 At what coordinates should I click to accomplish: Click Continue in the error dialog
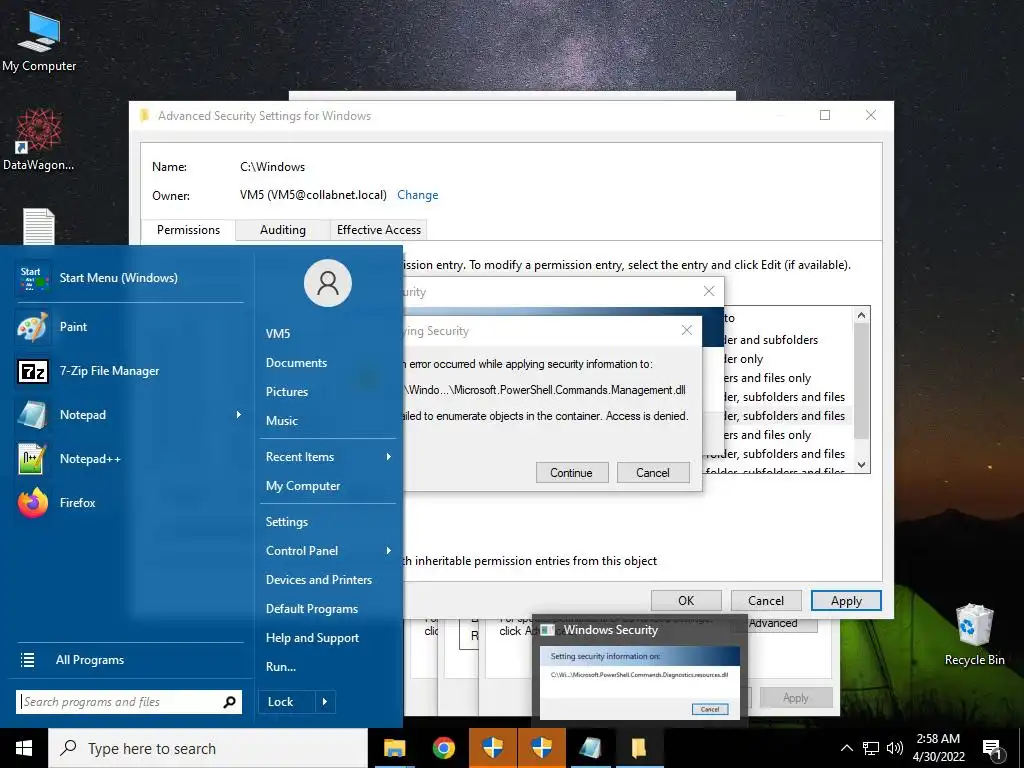[x=571, y=473]
